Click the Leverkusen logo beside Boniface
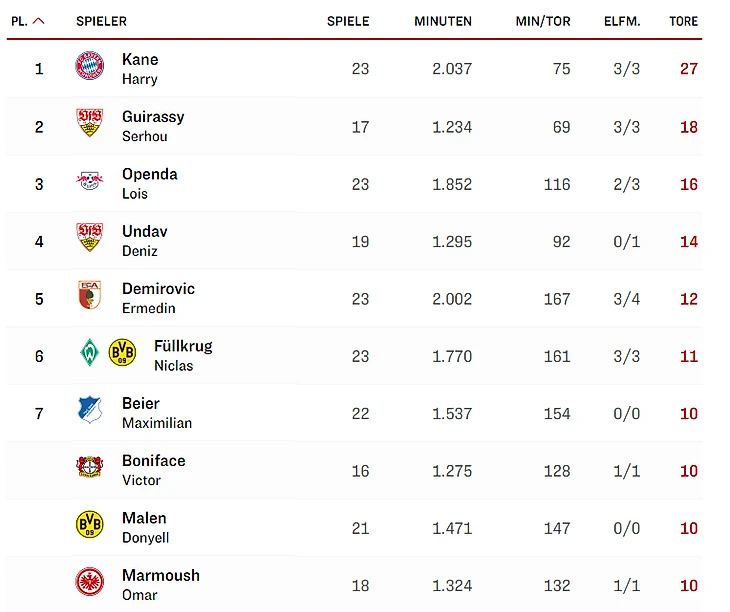 [89, 468]
